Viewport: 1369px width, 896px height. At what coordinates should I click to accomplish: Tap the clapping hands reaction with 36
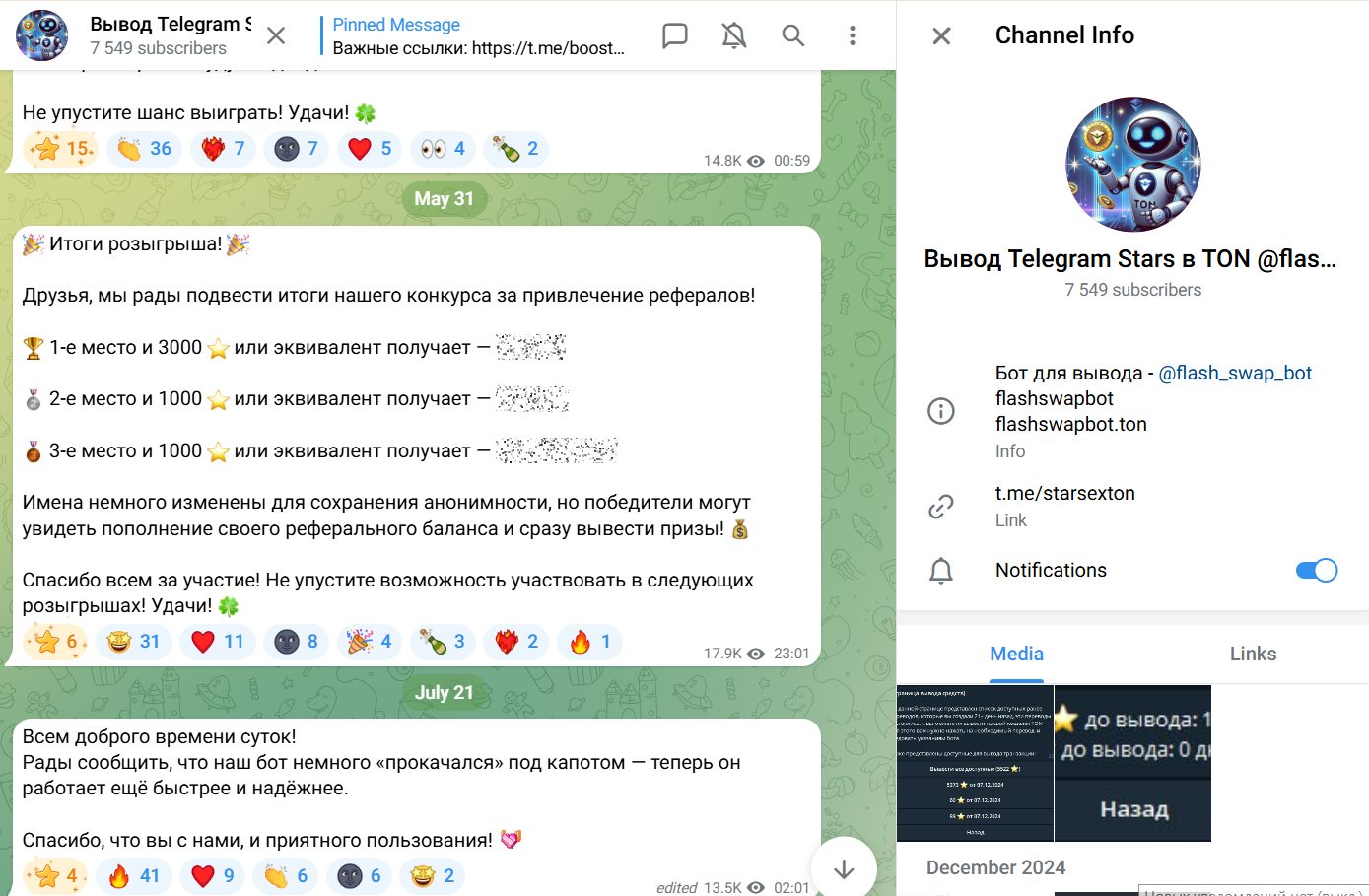coord(144,149)
